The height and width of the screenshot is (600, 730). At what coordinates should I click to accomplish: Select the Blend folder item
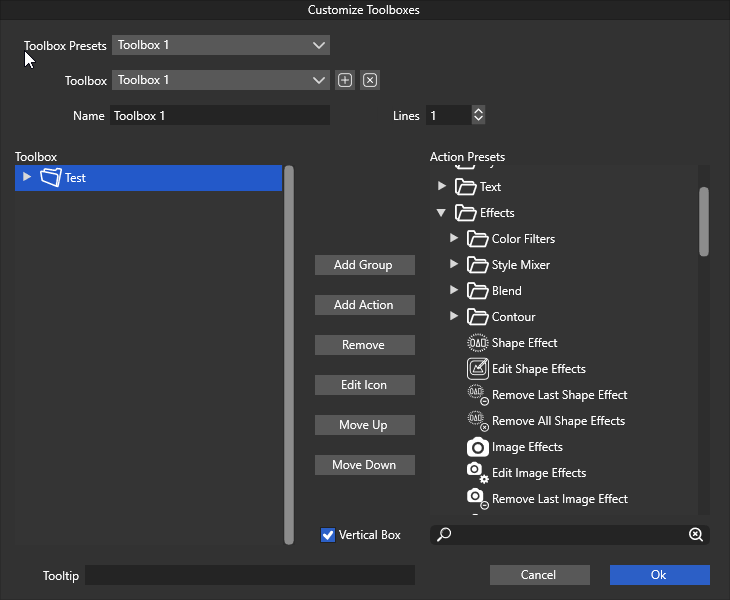(506, 291)
